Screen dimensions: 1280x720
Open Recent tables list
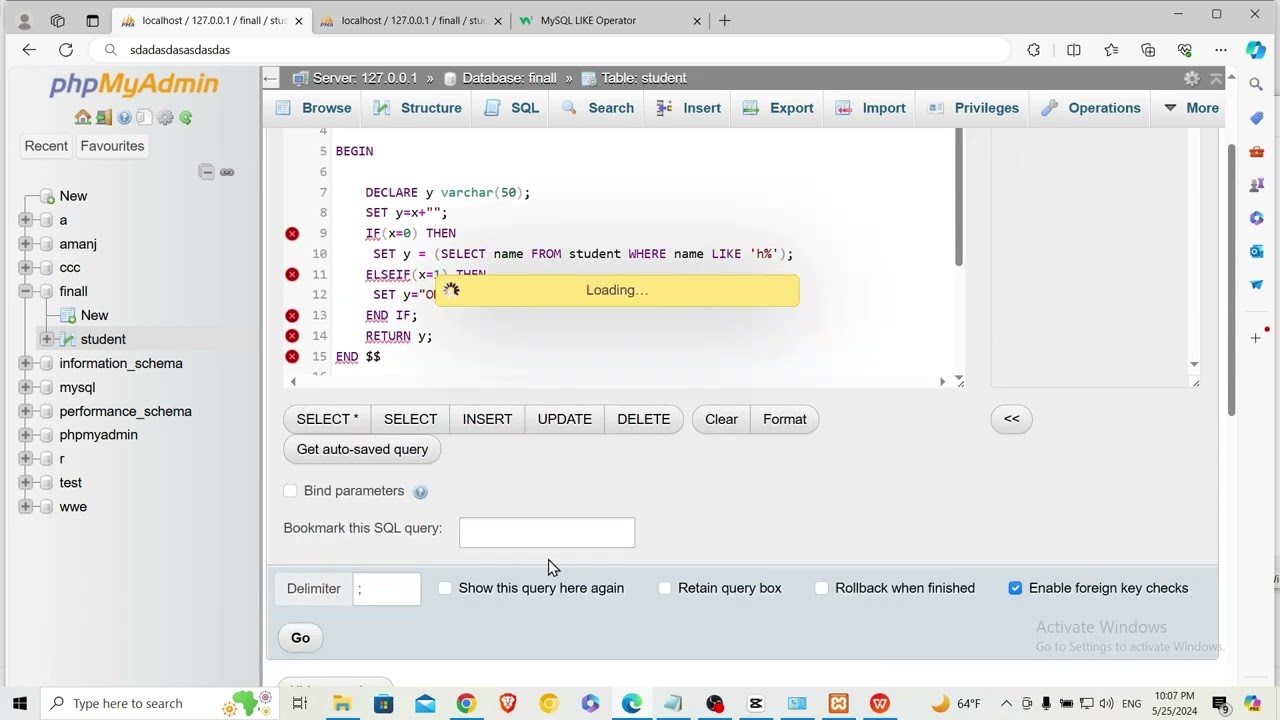tap(46, 146)
